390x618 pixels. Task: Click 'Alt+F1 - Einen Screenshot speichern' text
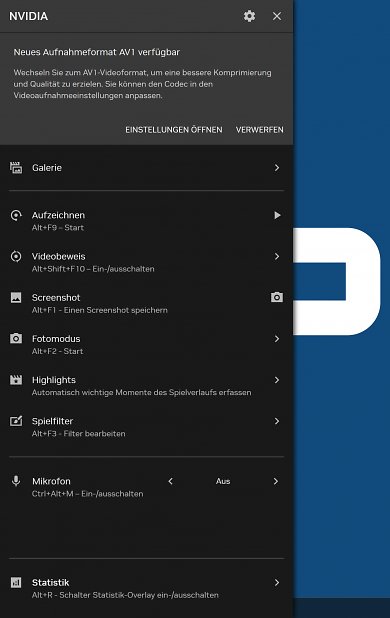tap(100, 310)
